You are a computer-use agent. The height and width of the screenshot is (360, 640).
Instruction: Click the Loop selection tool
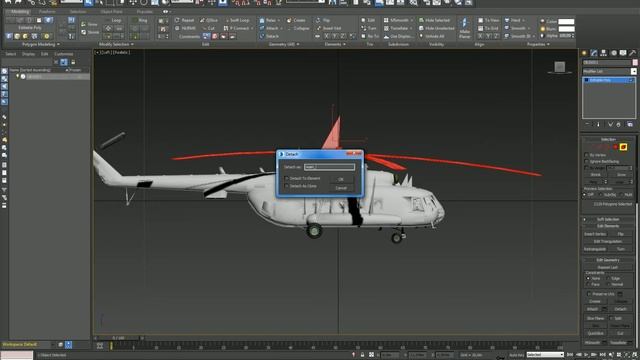pos(113,20)
